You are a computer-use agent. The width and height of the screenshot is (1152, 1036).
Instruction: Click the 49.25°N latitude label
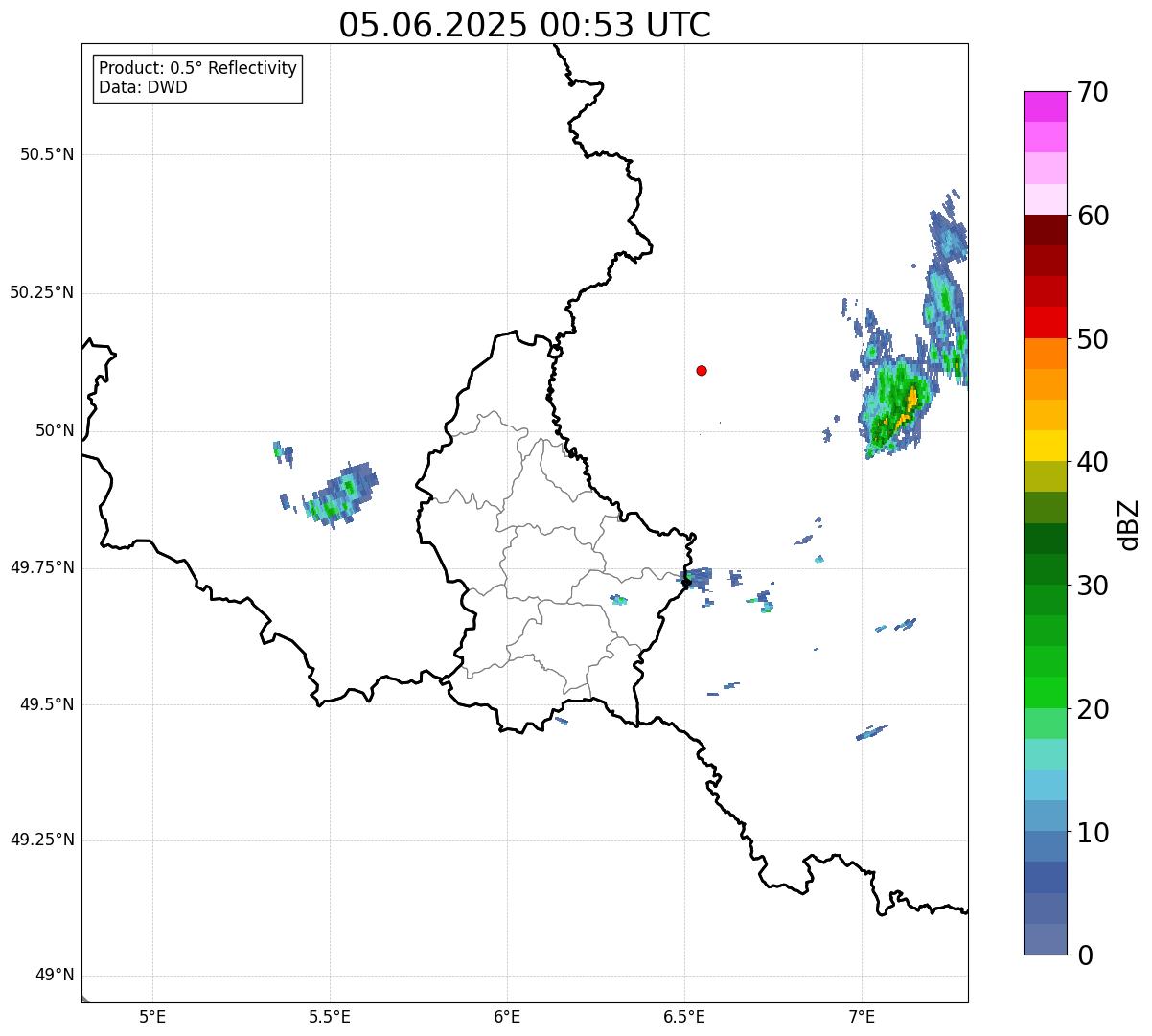(x=42, y=840)
